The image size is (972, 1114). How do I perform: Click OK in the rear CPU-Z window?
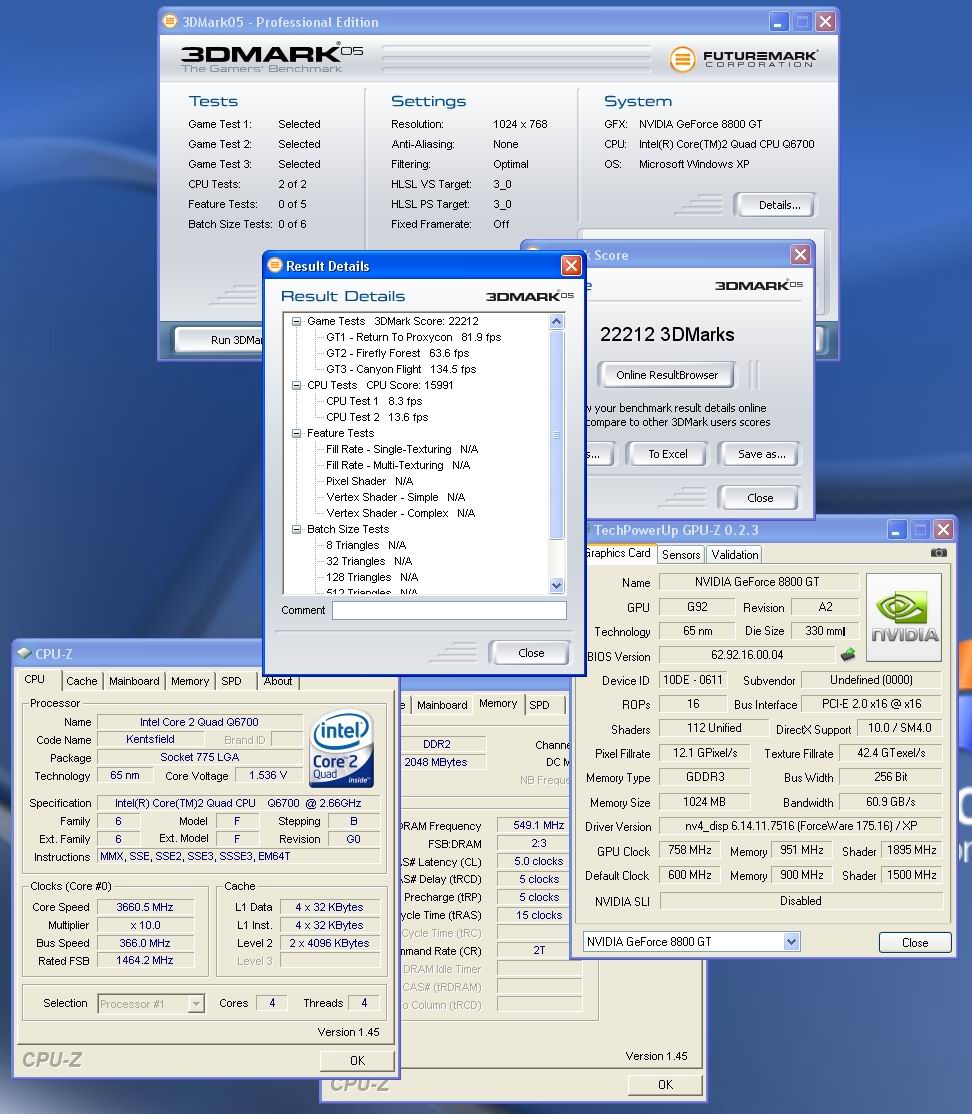click(x=665, y=1084)
